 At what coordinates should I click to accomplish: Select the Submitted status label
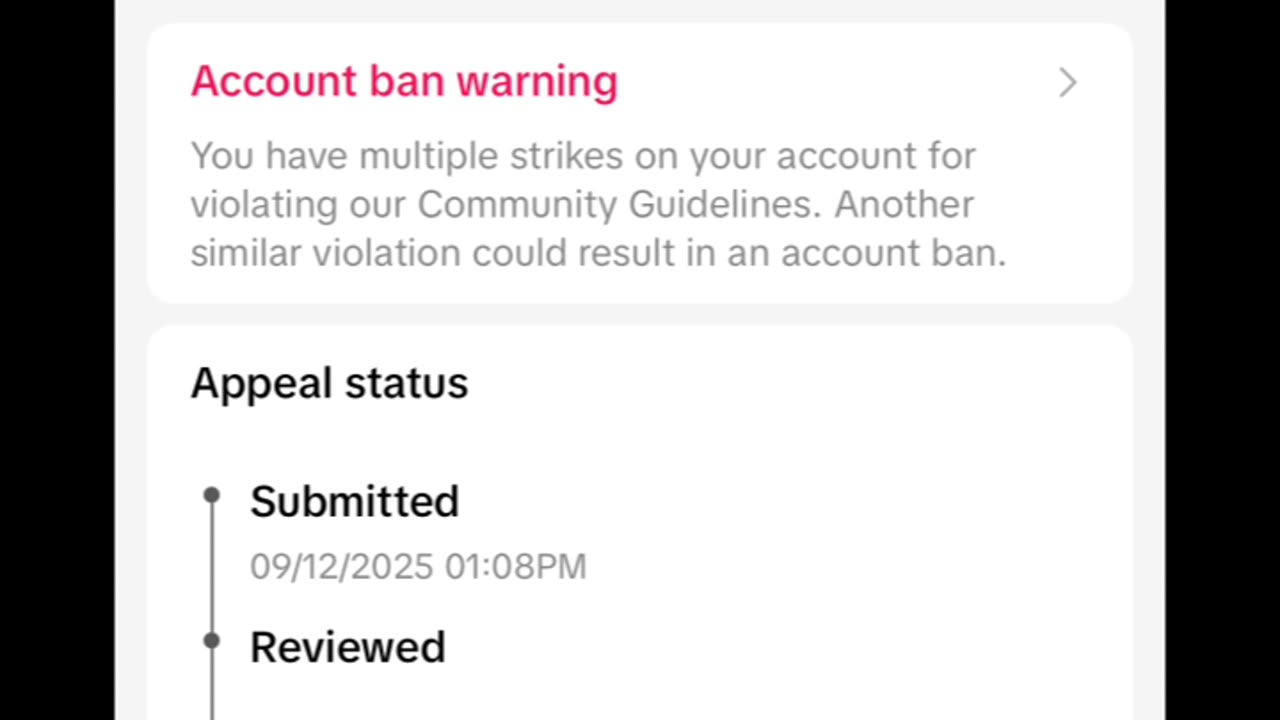[x=354, y=501]
